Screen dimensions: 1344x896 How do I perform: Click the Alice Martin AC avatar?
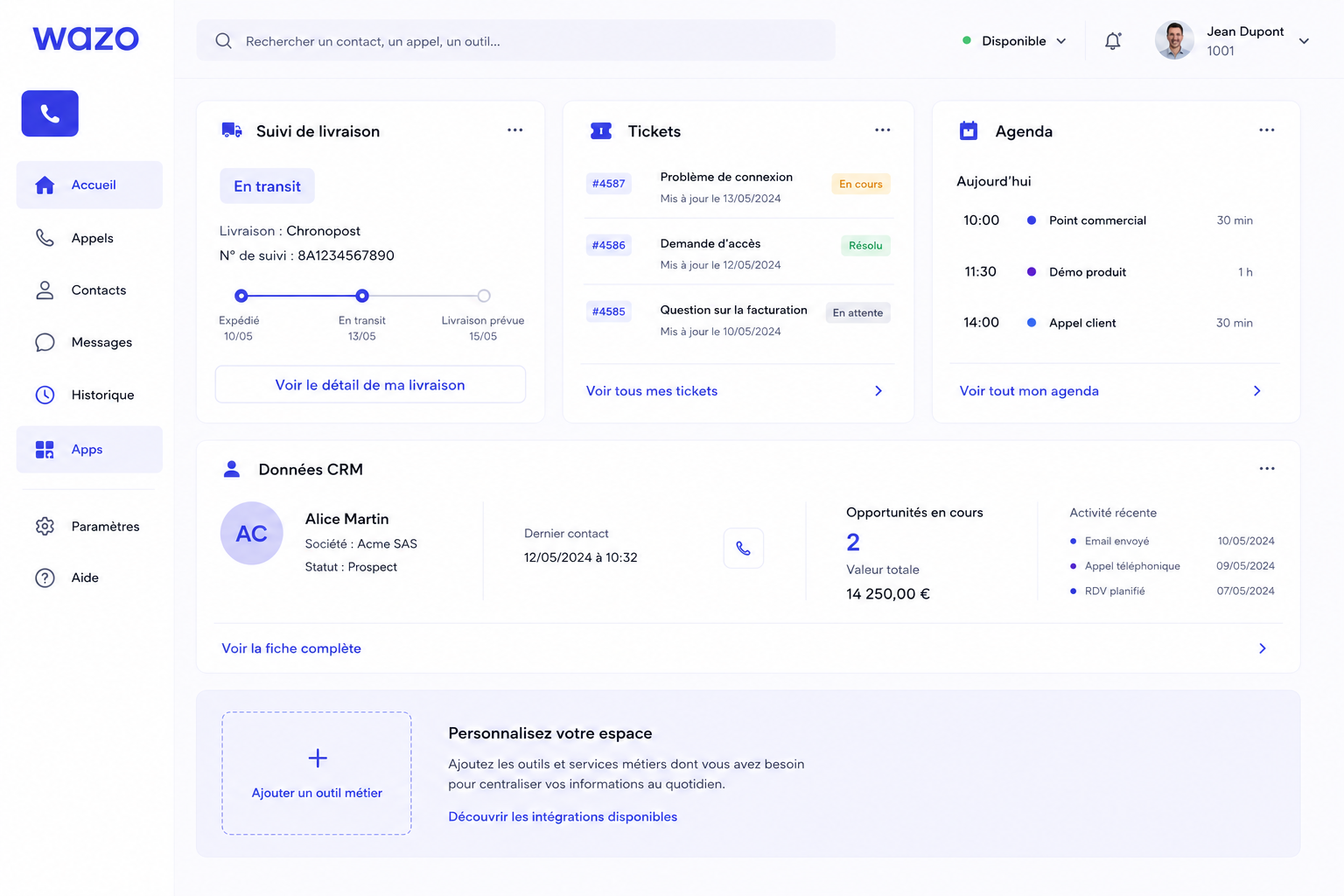coord(252,533)
